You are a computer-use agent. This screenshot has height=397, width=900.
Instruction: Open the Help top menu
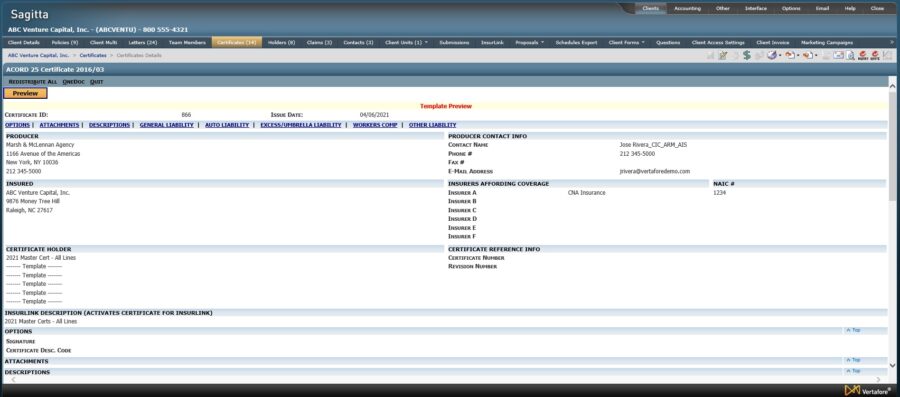(850, 9)
